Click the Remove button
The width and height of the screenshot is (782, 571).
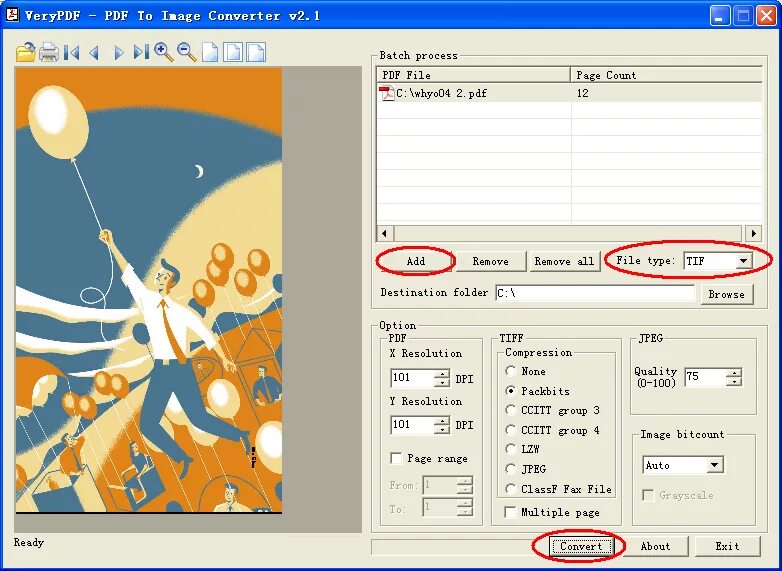[x=491, y=261]
